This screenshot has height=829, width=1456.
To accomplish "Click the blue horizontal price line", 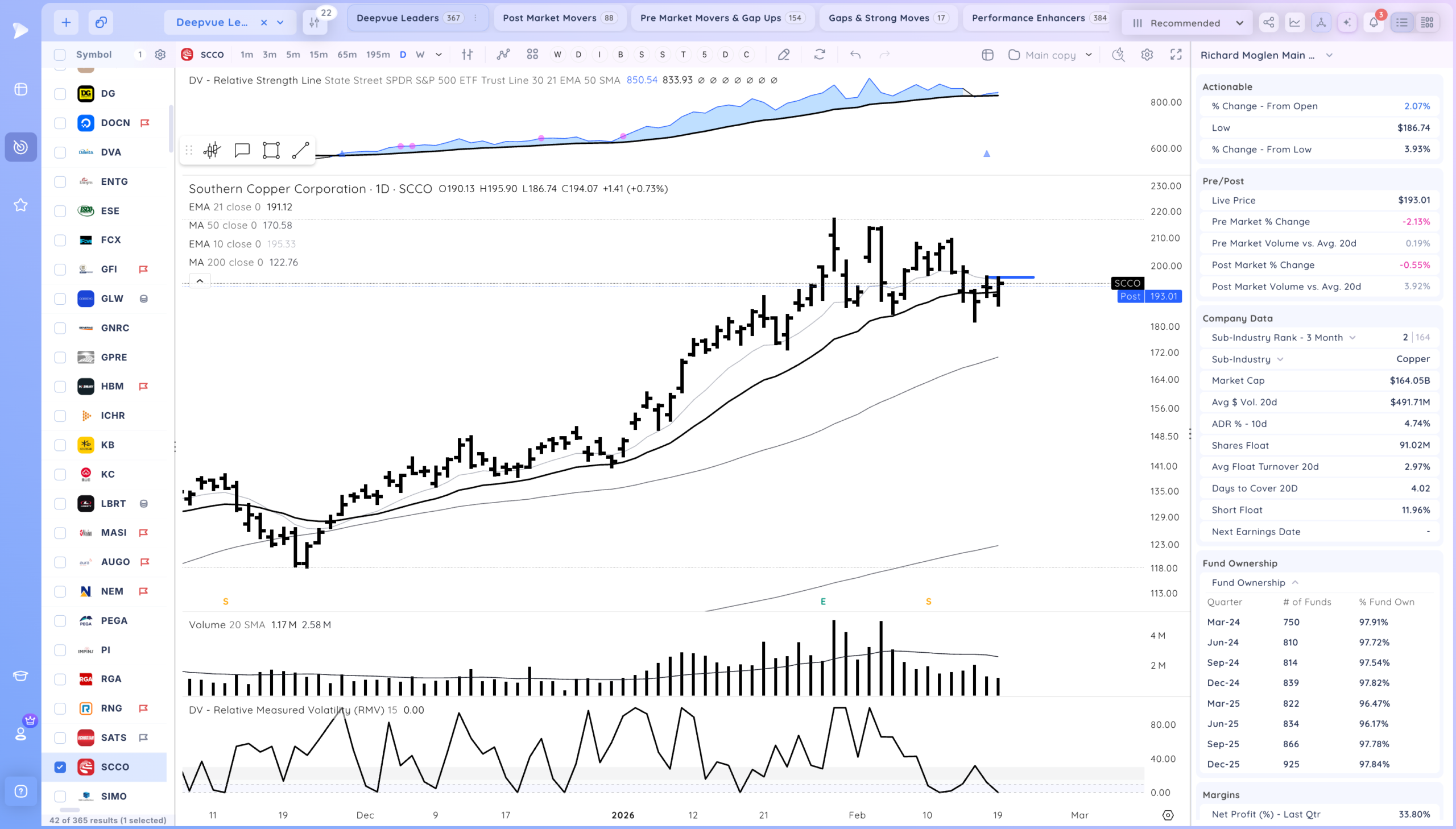I will [x=1011, y=277].
